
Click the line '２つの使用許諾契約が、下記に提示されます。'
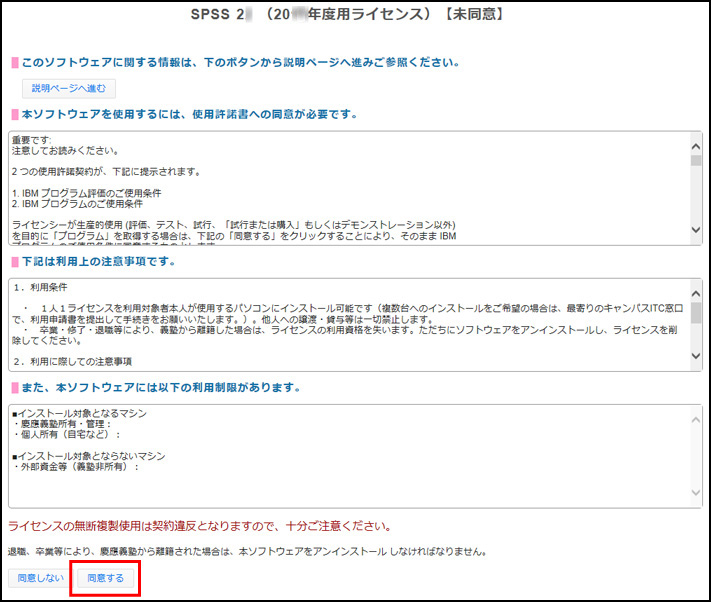point(106,172)
